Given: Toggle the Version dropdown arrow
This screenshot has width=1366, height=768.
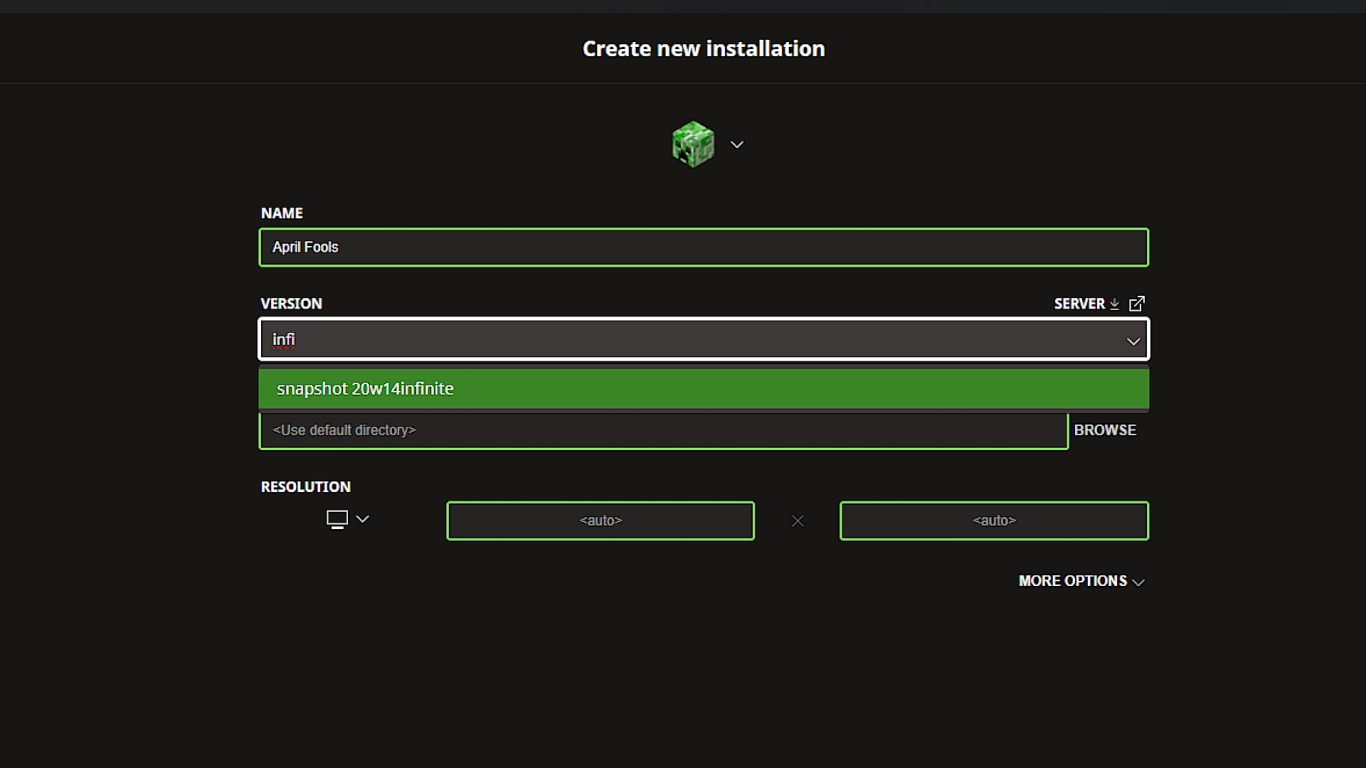Looking at the screenshot, I should point(1133,341).
